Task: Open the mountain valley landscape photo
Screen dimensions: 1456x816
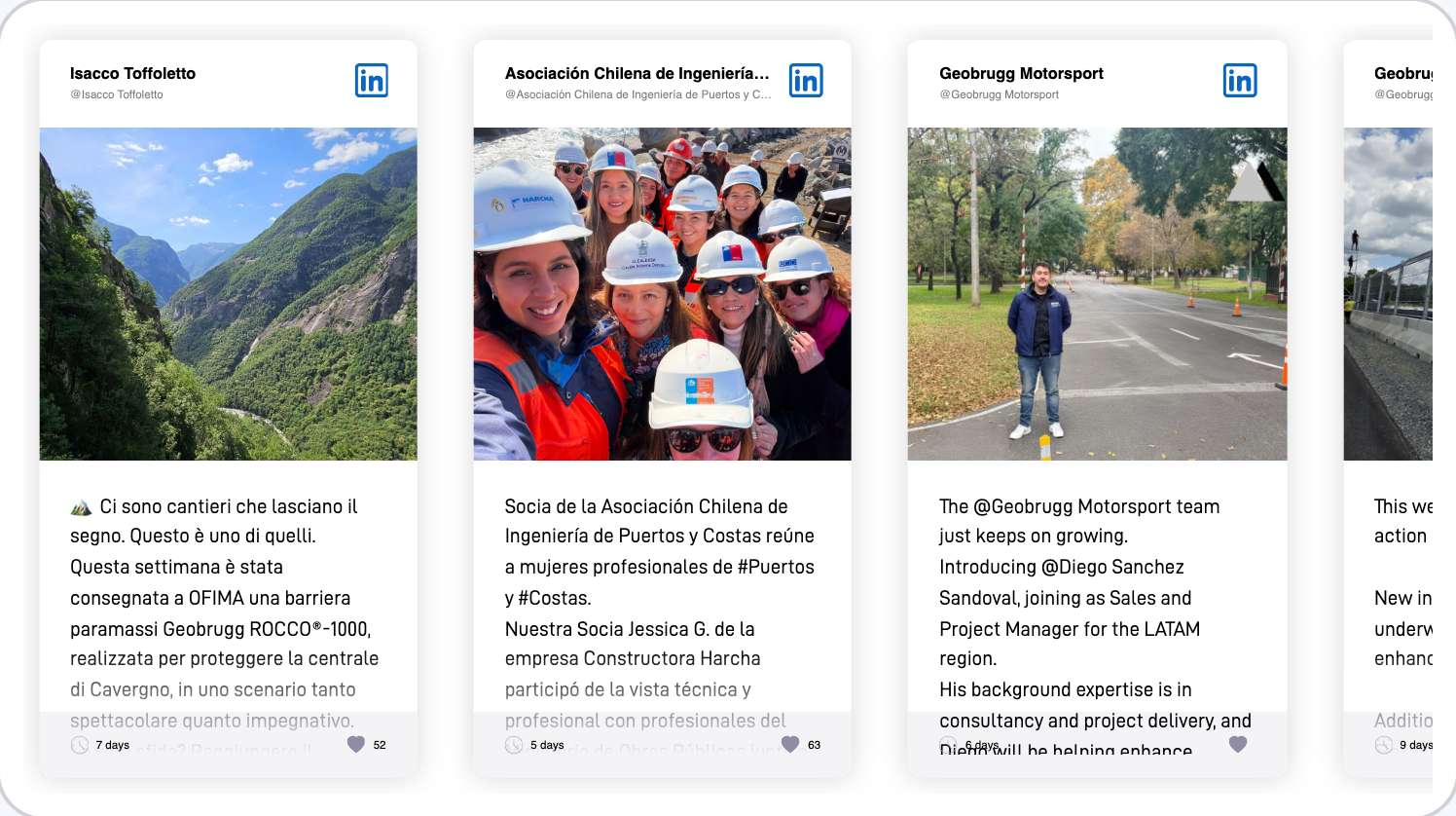Action: click(229, 294)
